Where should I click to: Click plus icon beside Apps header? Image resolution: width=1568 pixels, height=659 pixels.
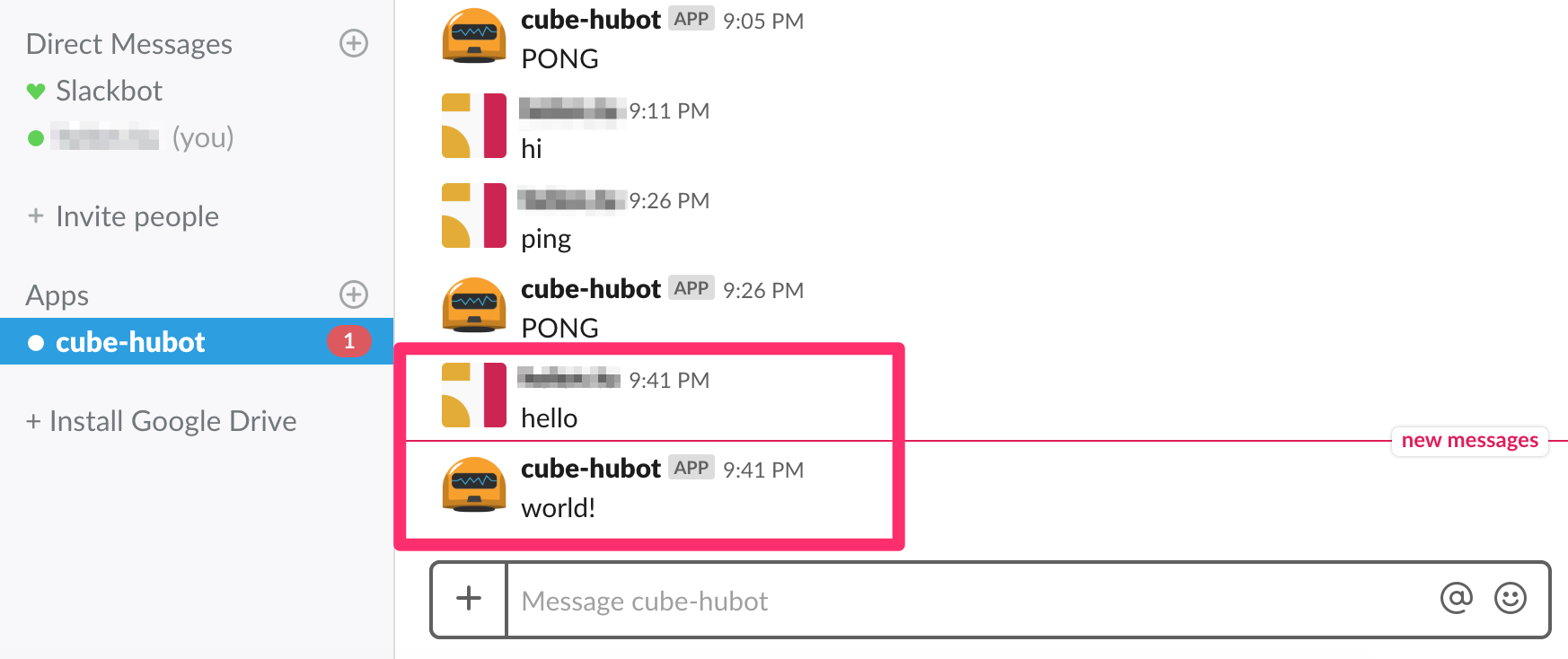pyautogui.click(x=354, y=294)
